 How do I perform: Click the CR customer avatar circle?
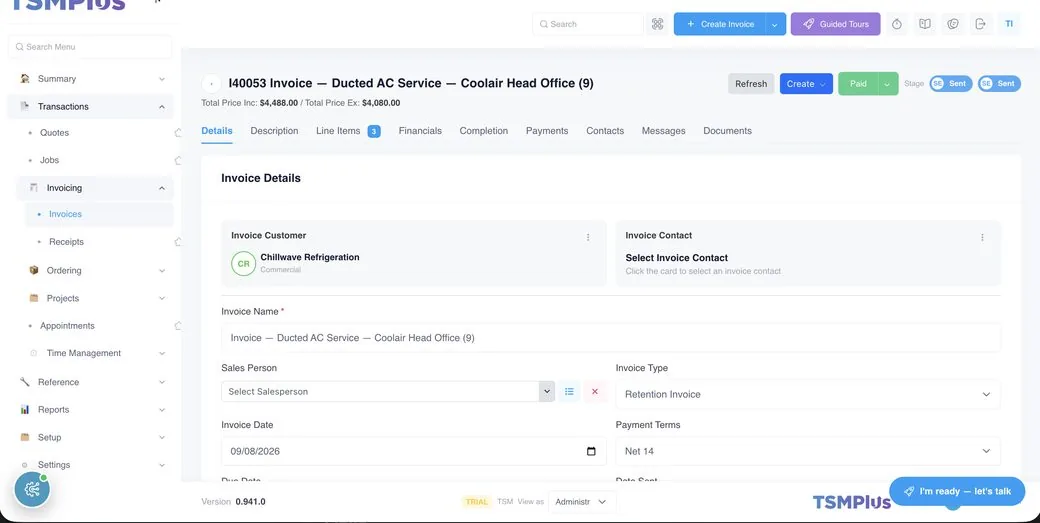coord(243,263)
